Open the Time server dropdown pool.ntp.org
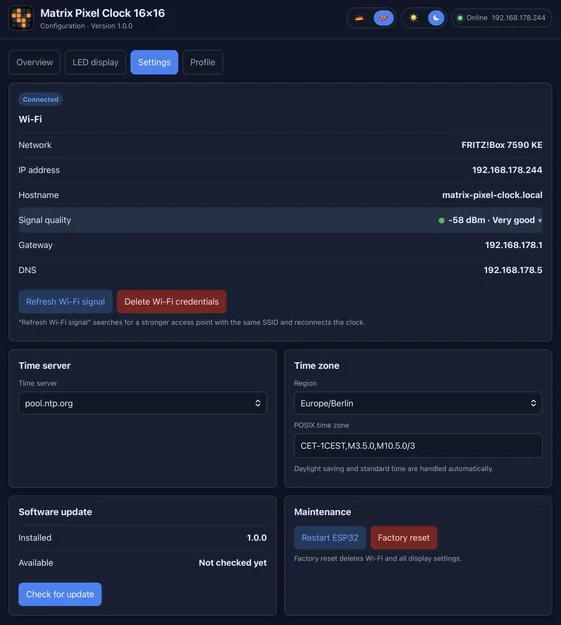Screen dimensions: 561x625 [142, 403]
